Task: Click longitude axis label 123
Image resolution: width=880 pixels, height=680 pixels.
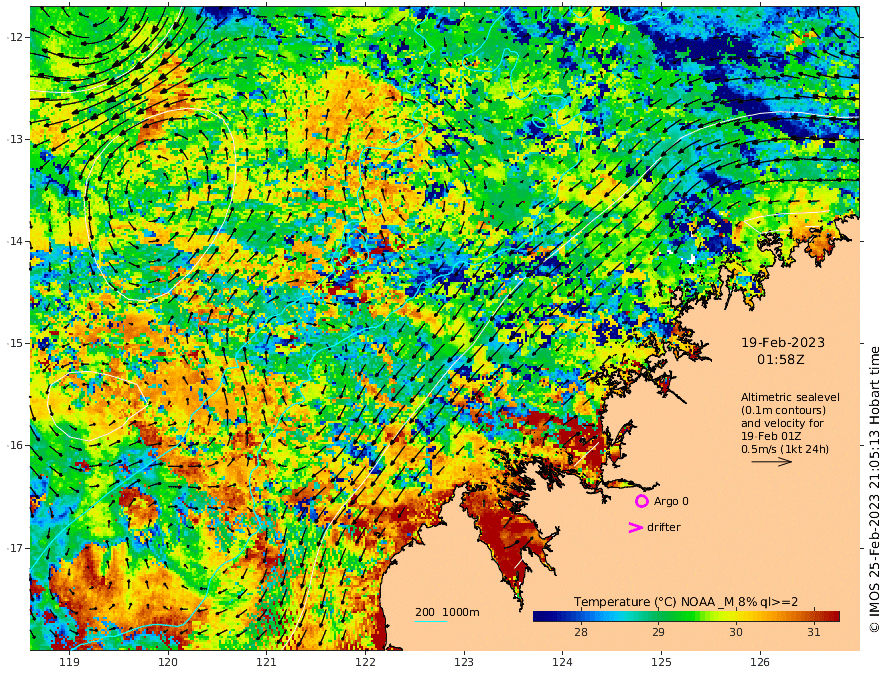Action: (x=464, y=663)
